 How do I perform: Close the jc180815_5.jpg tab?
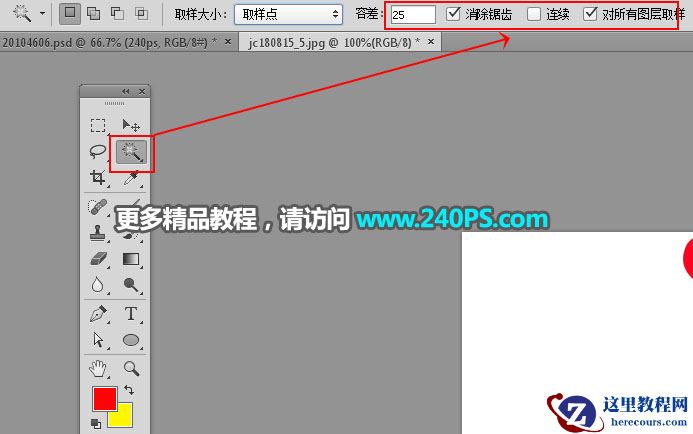(431, 42)
